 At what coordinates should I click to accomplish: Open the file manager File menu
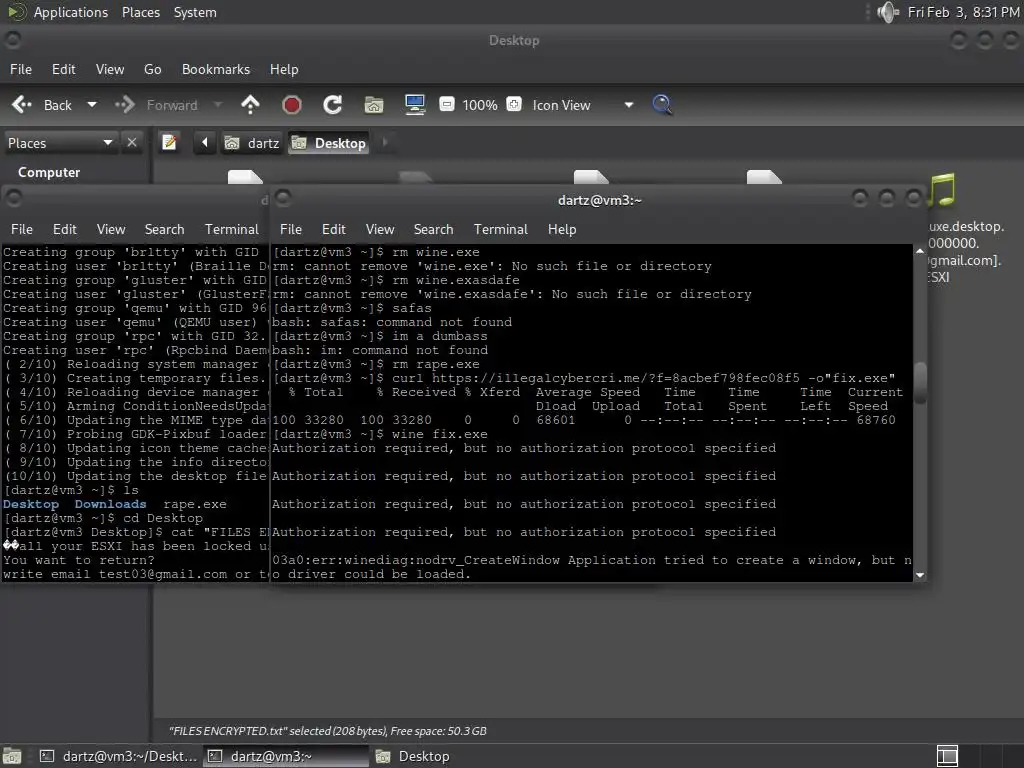click(21, 69)
